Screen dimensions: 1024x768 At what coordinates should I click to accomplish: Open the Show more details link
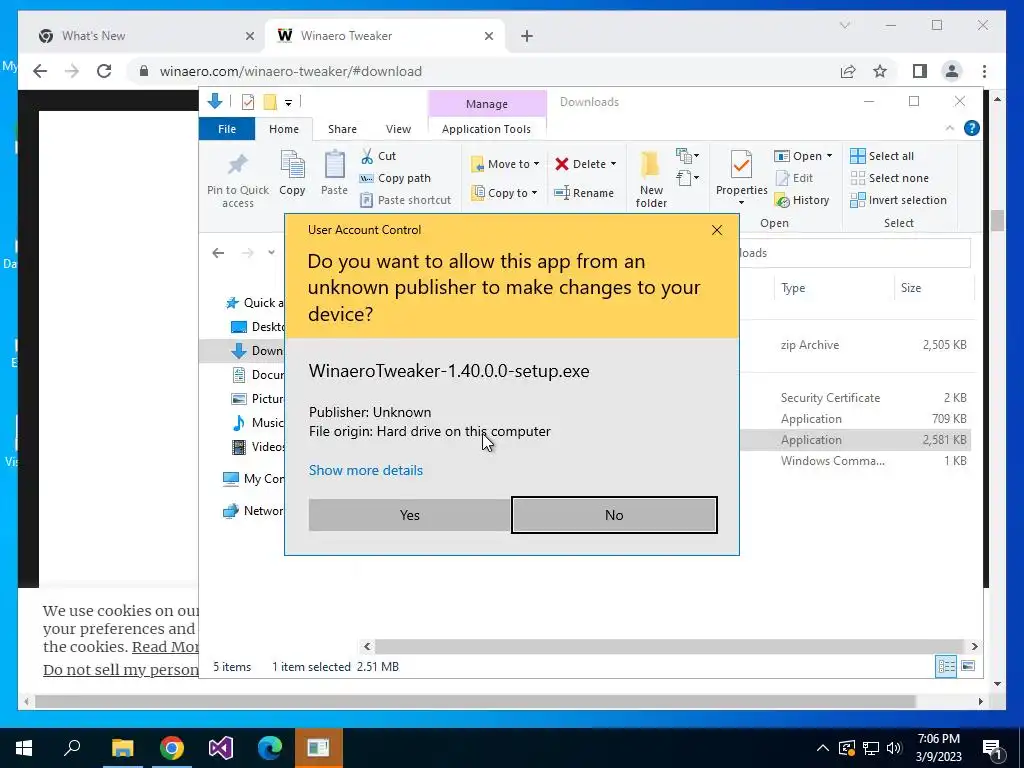pyautogui.click(x=366, y=470)
